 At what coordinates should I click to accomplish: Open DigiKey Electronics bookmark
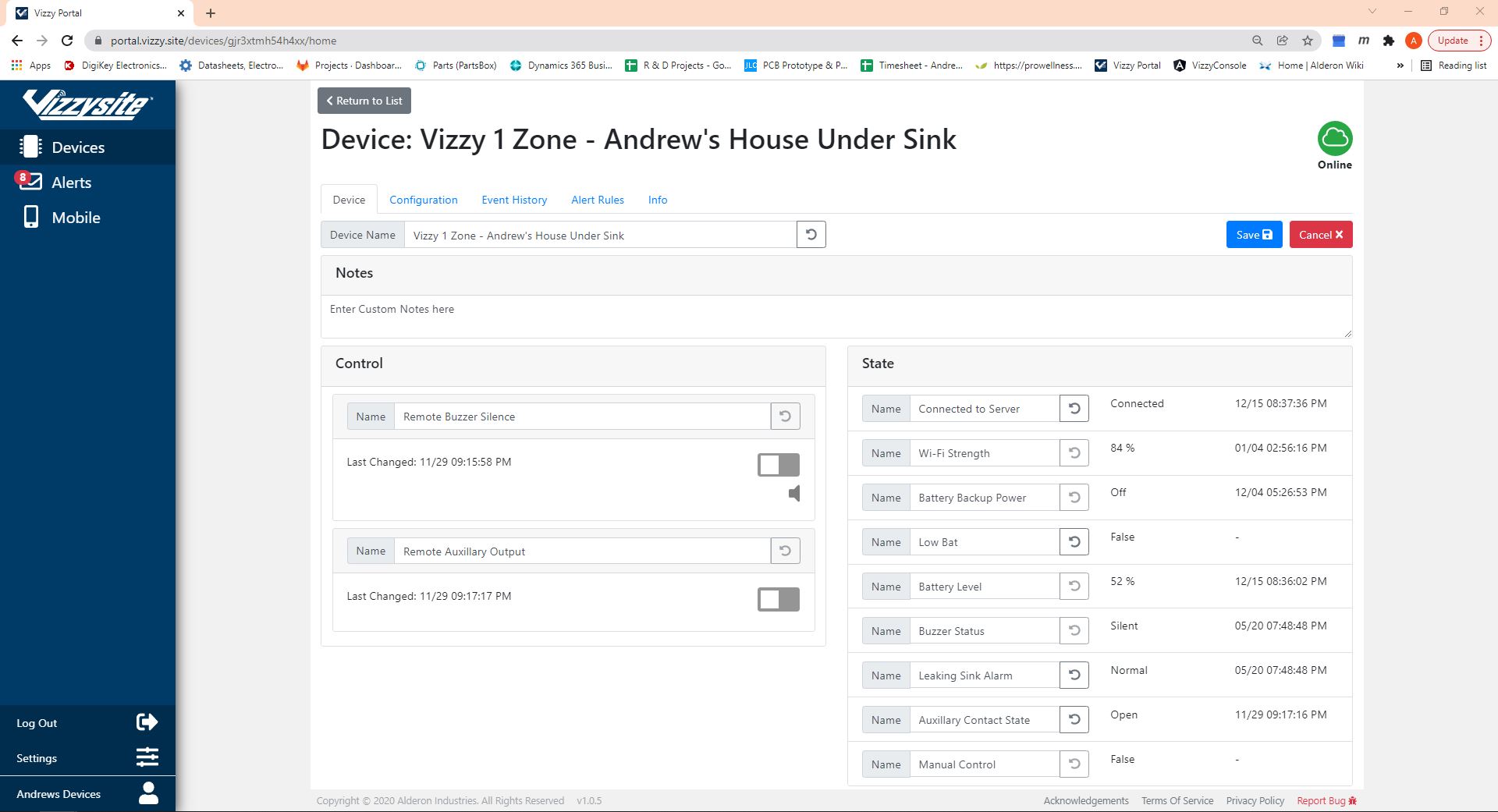point(115,66)
